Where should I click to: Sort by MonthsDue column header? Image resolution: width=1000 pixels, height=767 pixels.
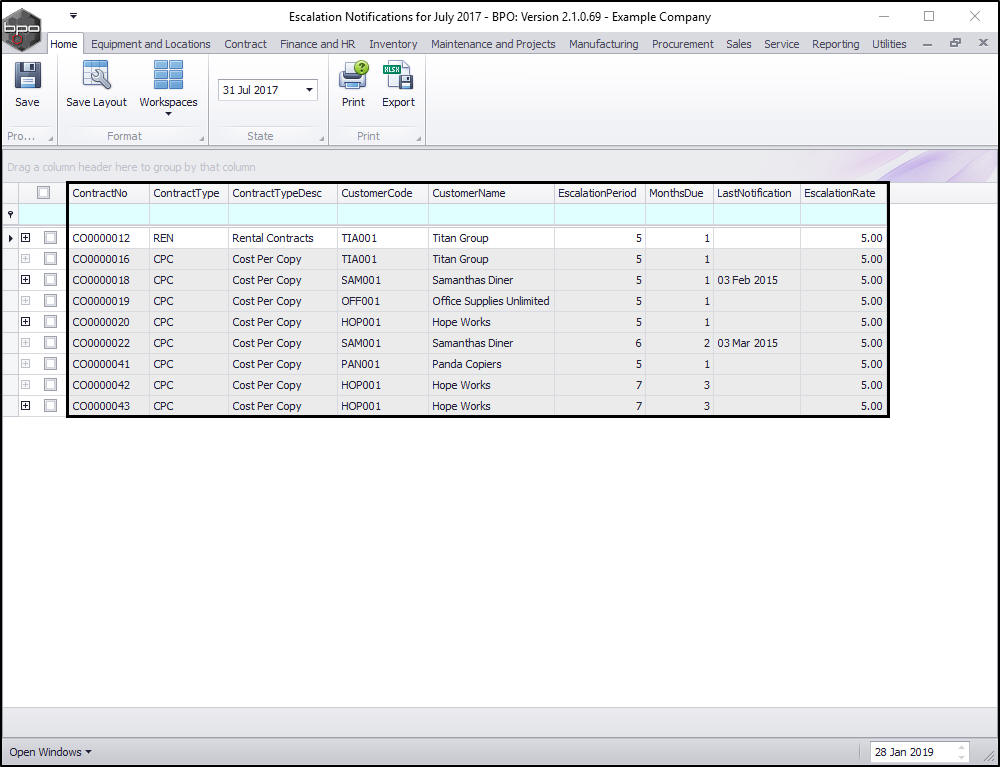click(679, 193)
